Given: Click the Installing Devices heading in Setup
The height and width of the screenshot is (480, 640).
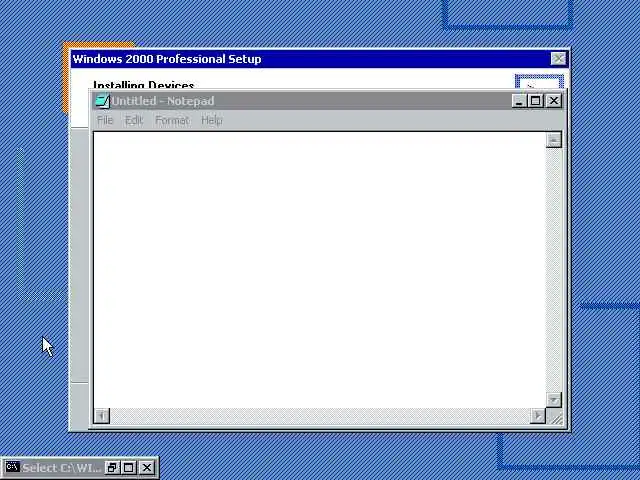Looking at the screenshot, I should click(143, 84).
